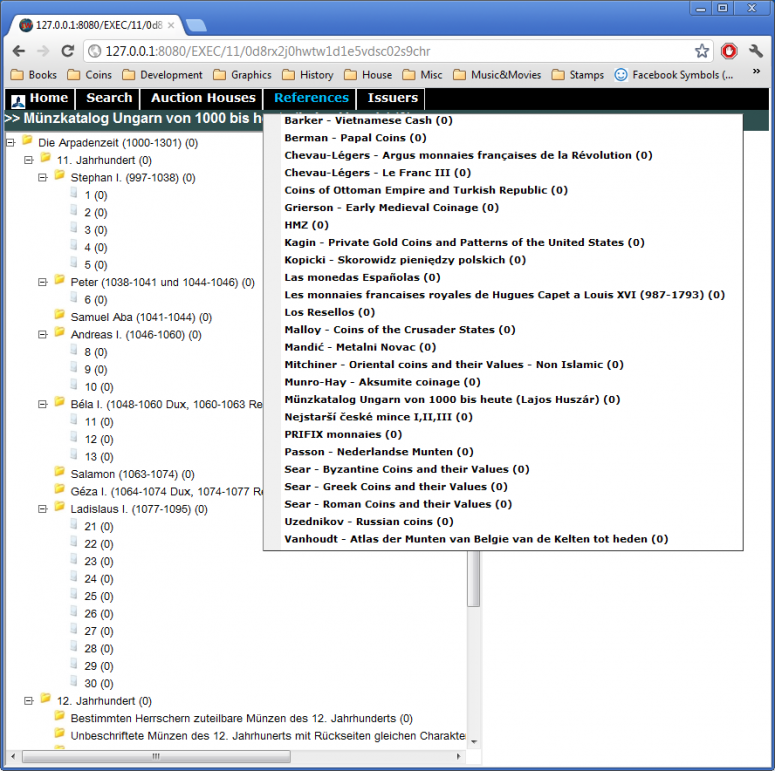Screen dimensions: 775x771
Task: Open the References menu
Action: (311, 98)
